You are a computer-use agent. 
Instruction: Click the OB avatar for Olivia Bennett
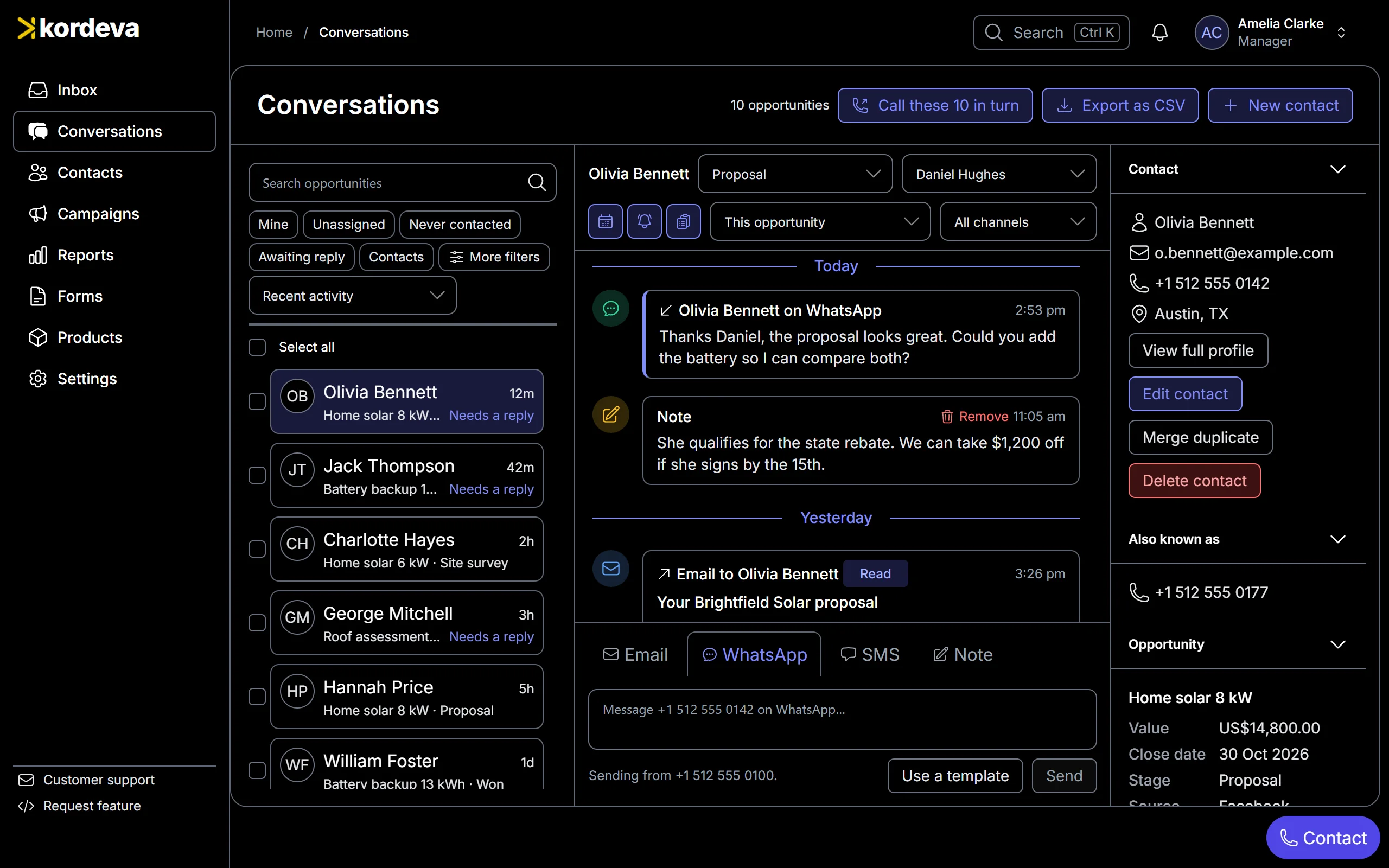click(x=297, y=396)
